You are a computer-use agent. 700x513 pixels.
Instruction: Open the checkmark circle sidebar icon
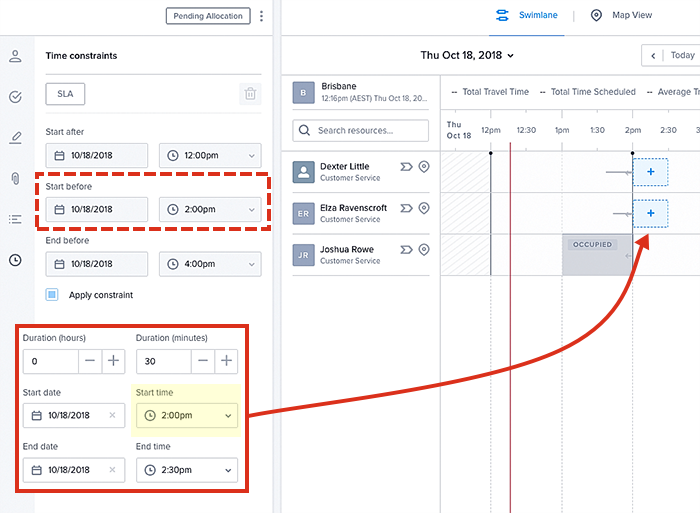click(15, 97)
